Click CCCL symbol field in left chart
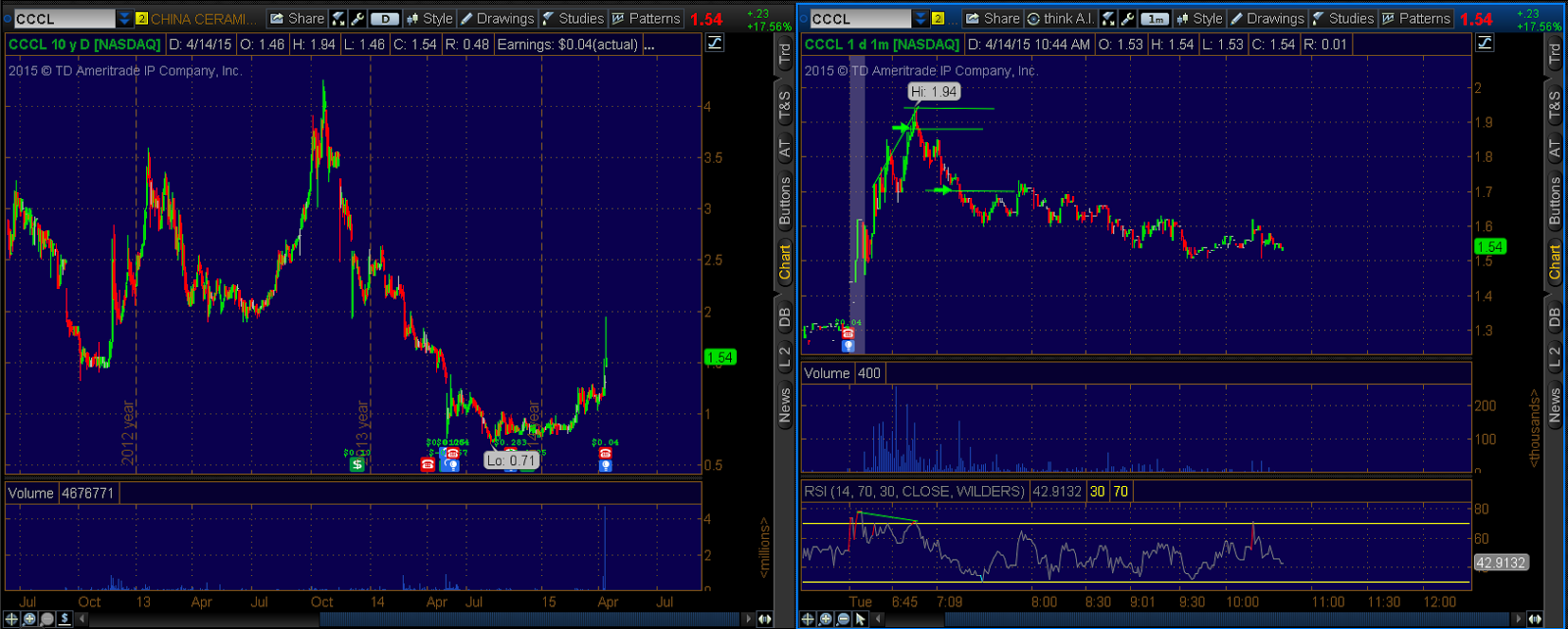The width and height of the screenshot is (1568, 629). coord(65,19)
